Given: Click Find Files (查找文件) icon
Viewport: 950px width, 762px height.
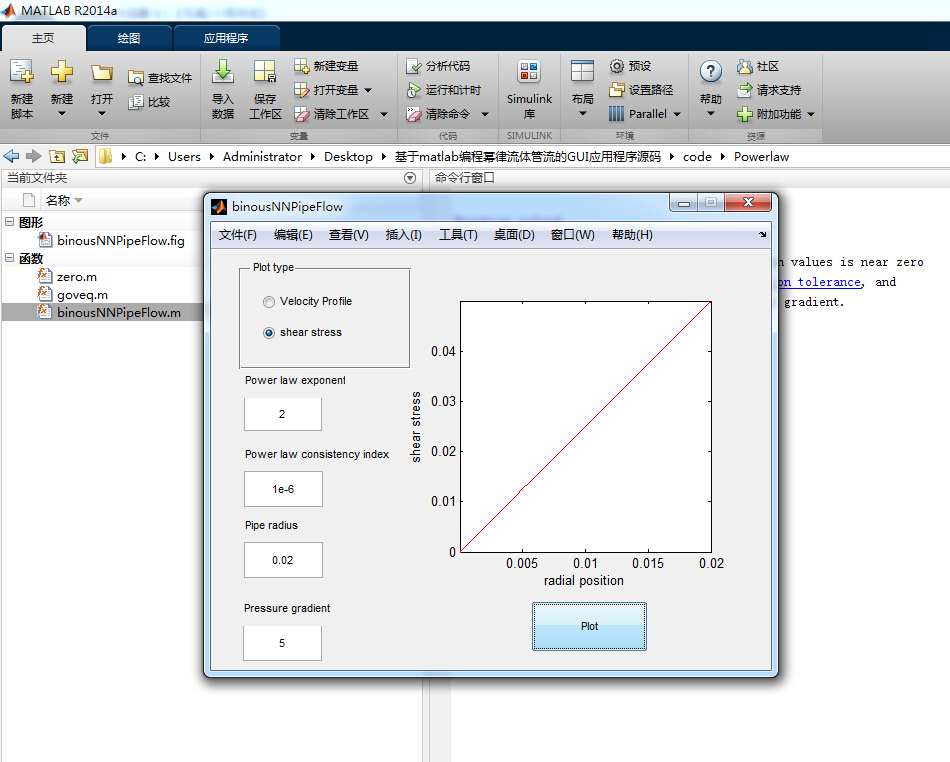Looking at the screenshot, I should [x=136, y=78].
